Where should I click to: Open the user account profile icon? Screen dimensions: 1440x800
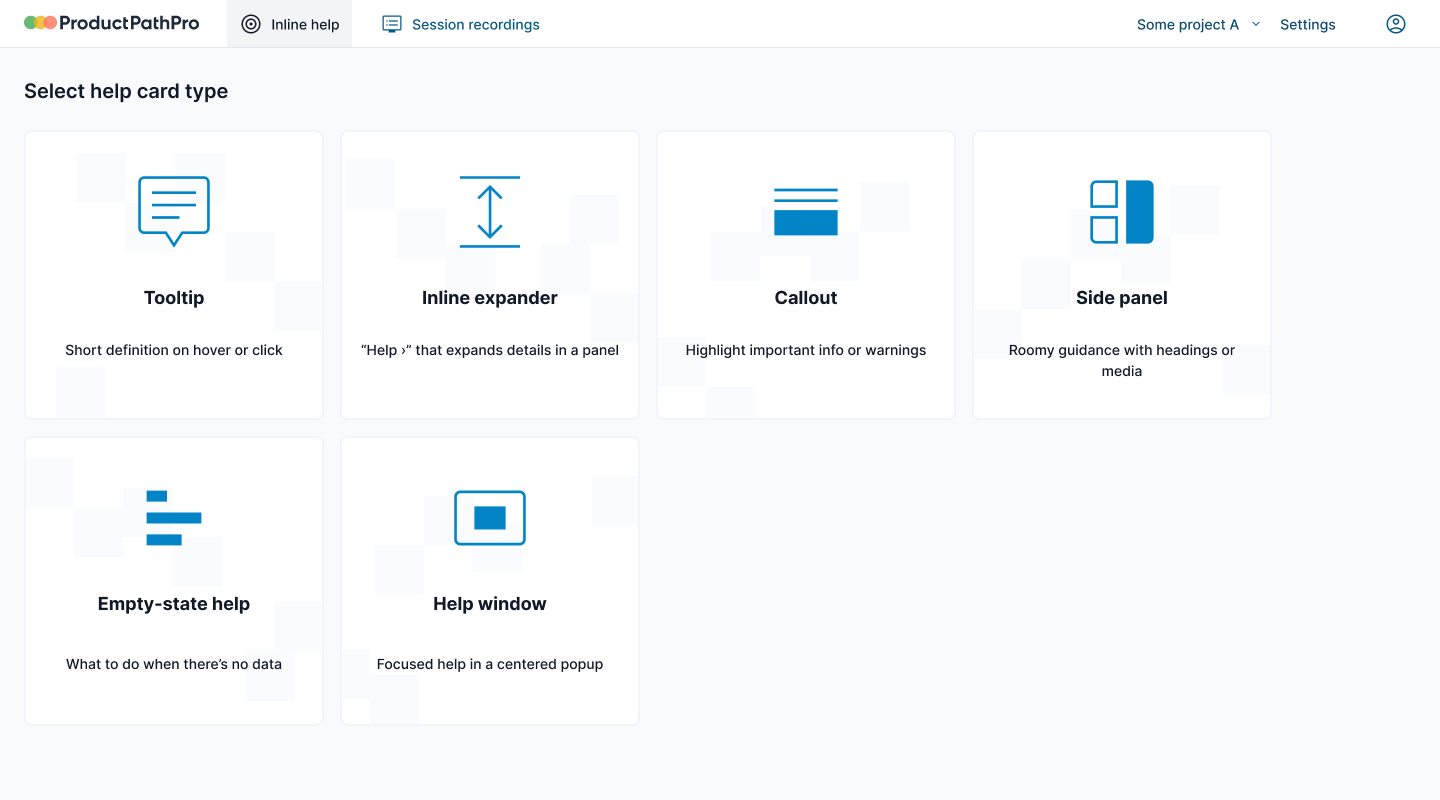coord(1396,24)
